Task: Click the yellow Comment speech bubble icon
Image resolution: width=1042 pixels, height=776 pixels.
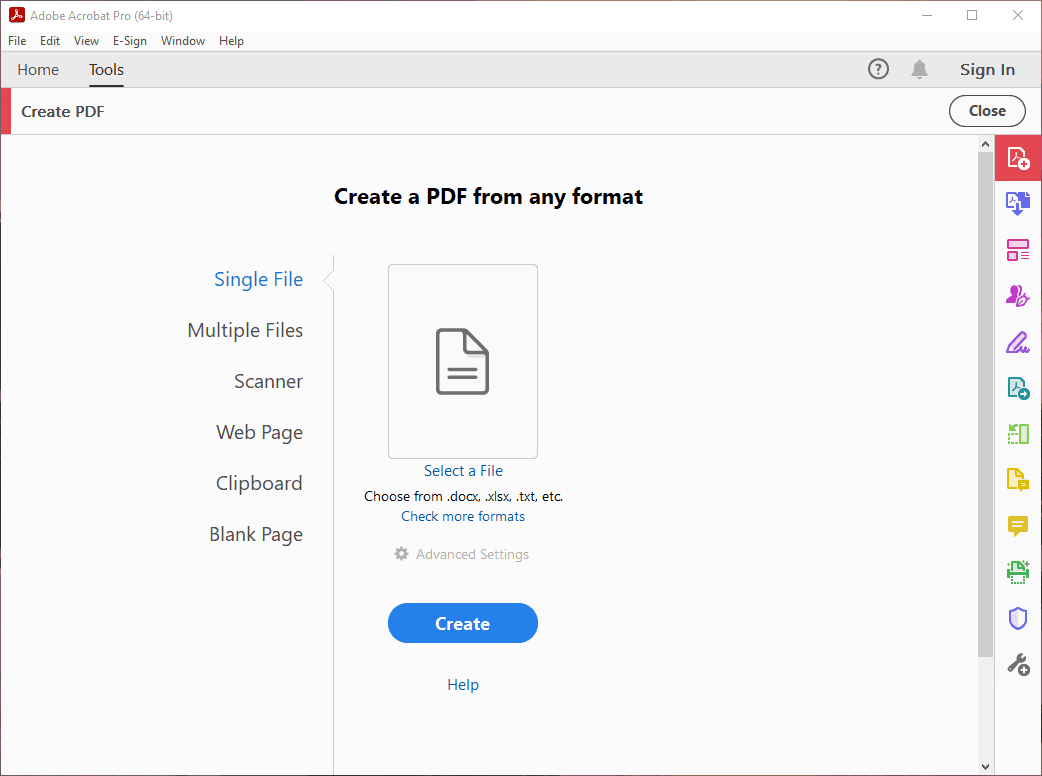Action: point(1017,526)
